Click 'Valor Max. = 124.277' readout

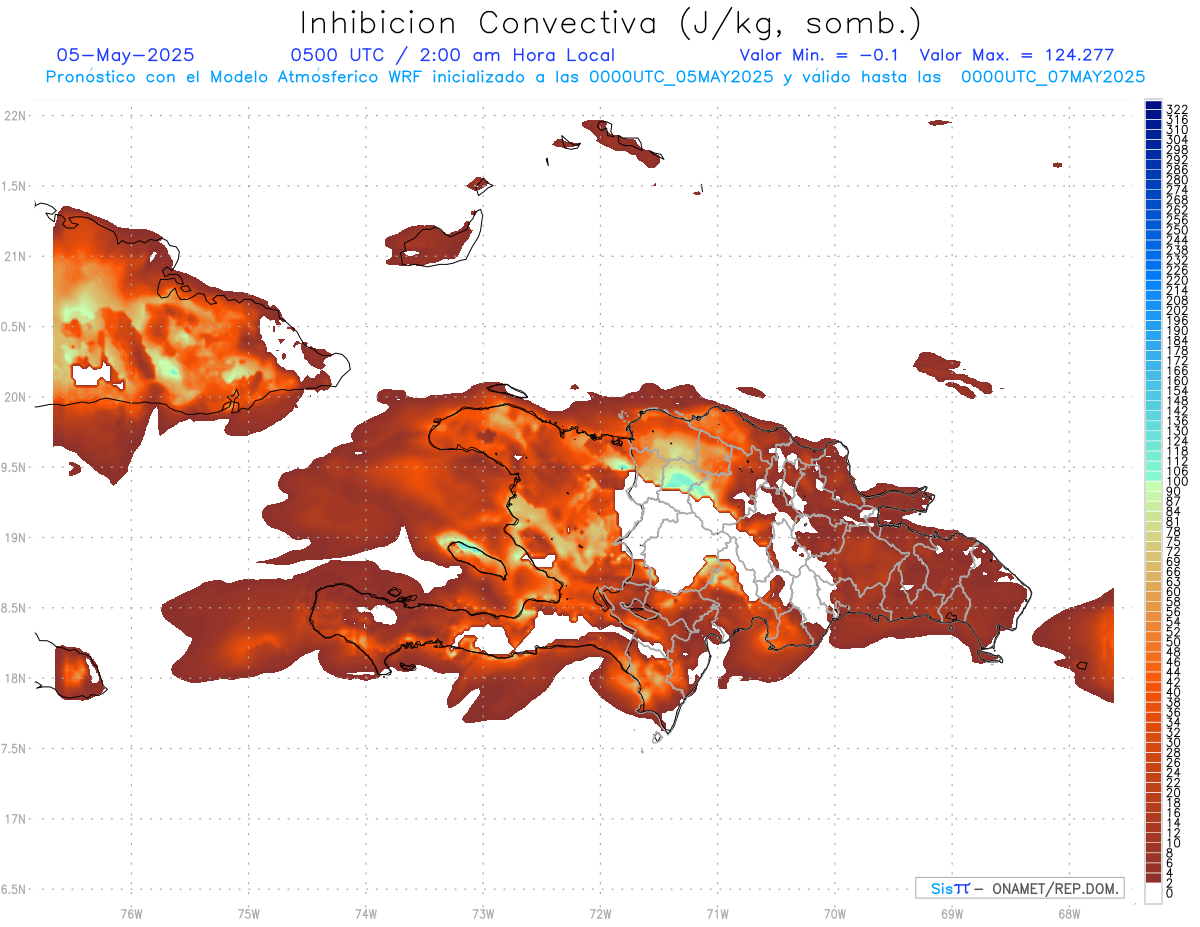pyautogui.click(x=1017, y=56)
